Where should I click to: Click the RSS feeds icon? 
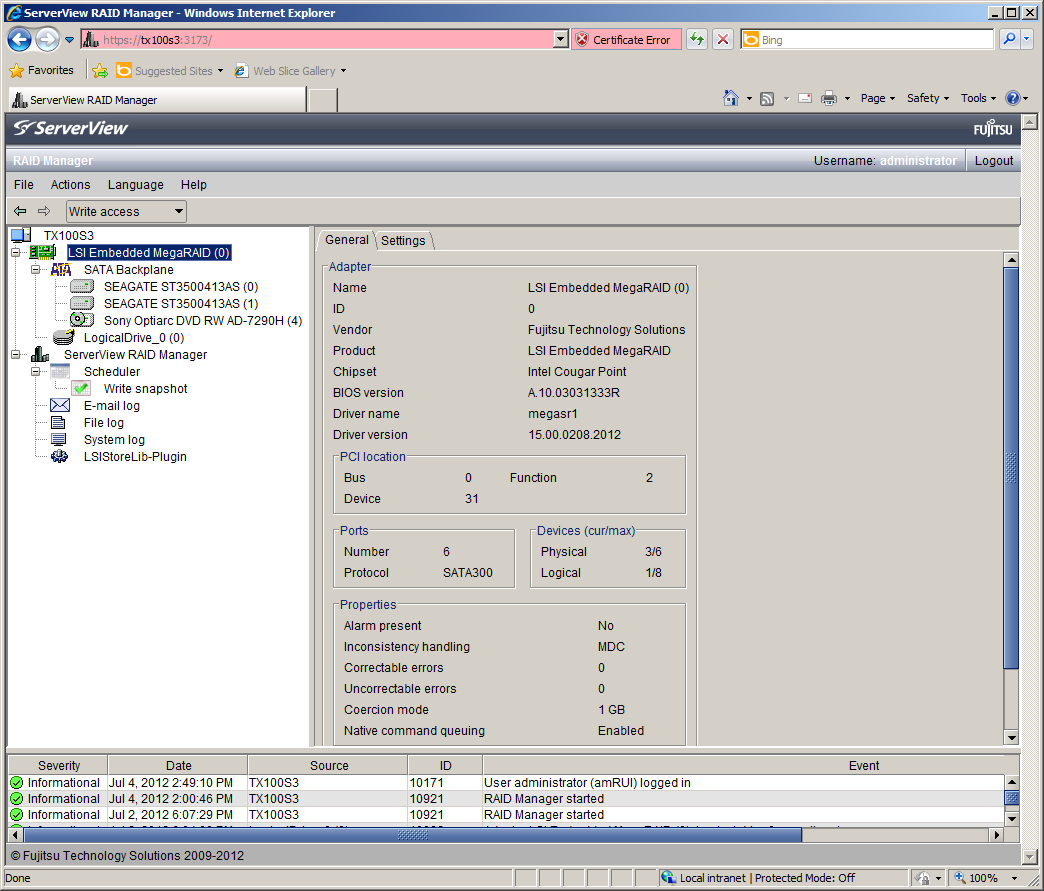tap(767, 99)
